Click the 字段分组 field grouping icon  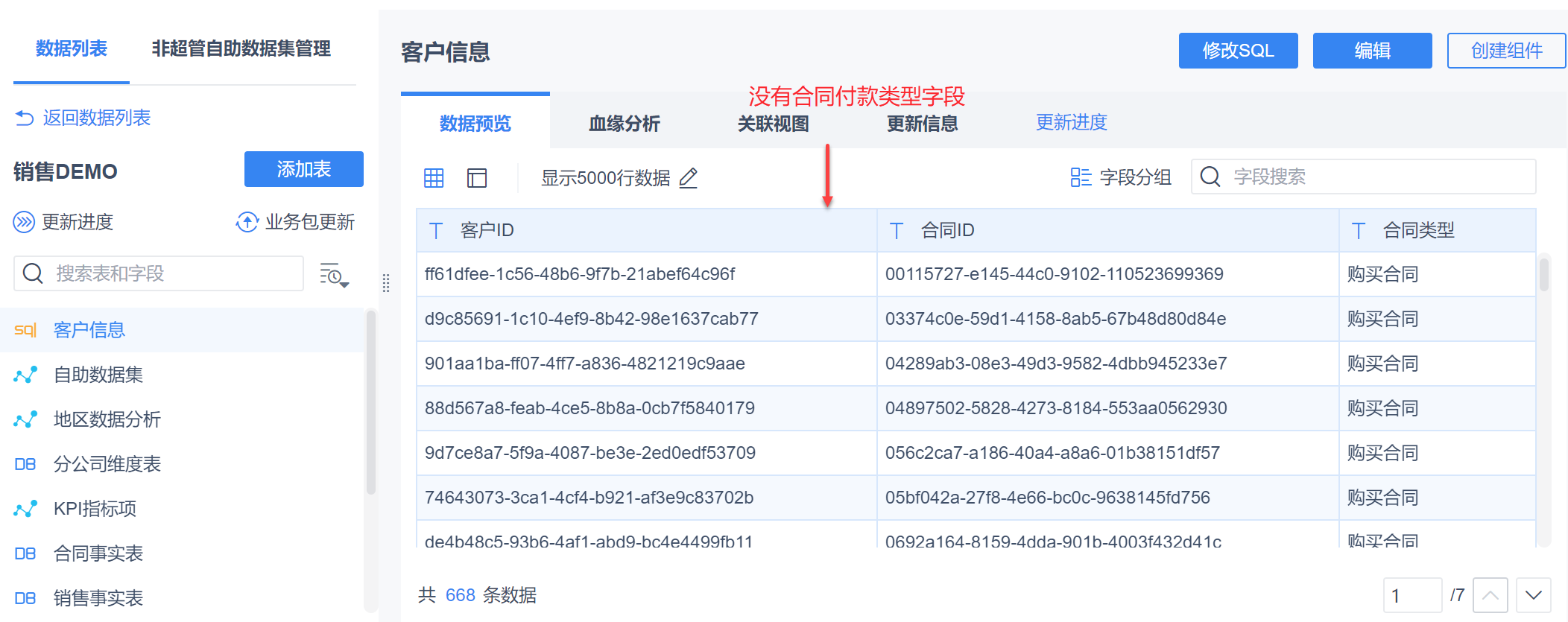(x=1081, y=177)
